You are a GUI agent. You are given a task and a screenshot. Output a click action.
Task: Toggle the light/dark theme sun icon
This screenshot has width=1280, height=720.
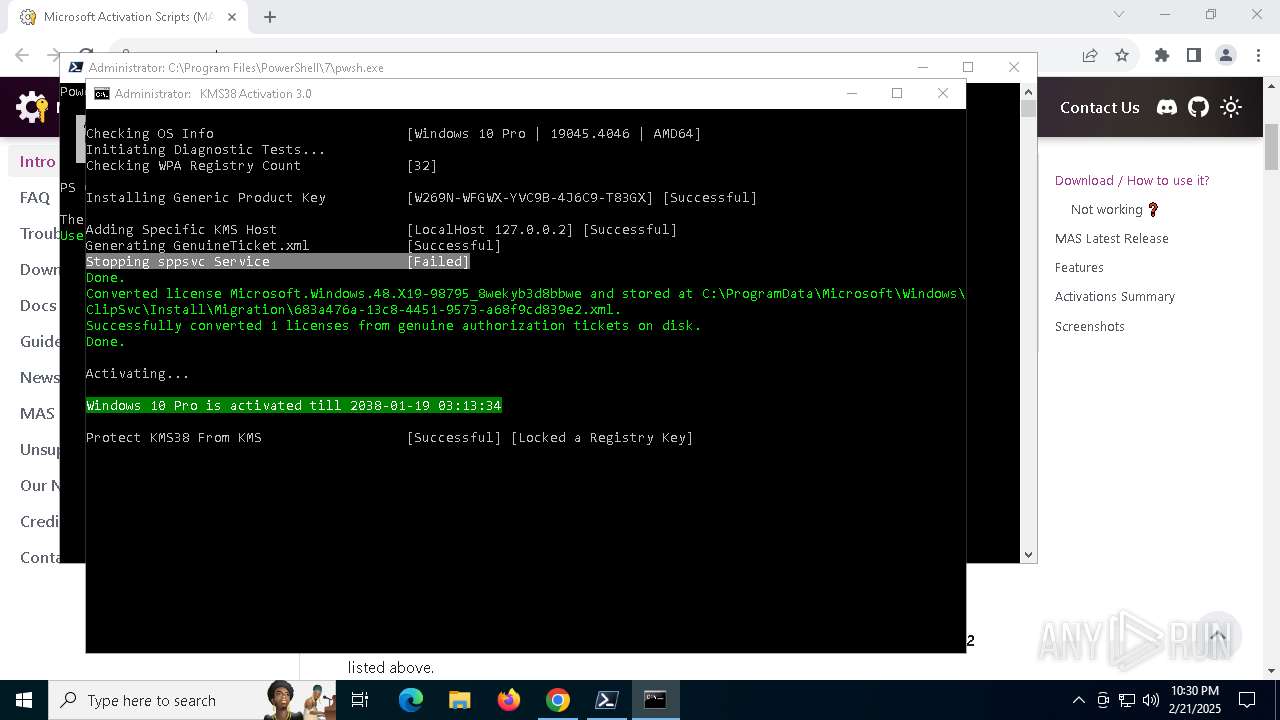click(x=1231, y=107)
